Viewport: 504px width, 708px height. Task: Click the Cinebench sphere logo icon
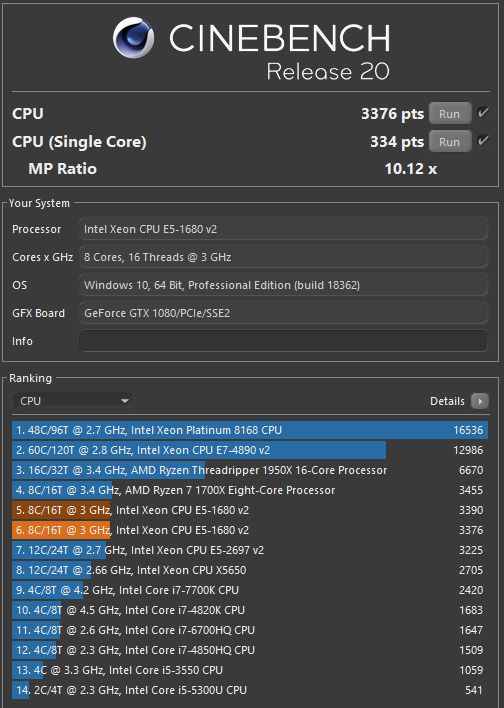[x=134, y=38]
